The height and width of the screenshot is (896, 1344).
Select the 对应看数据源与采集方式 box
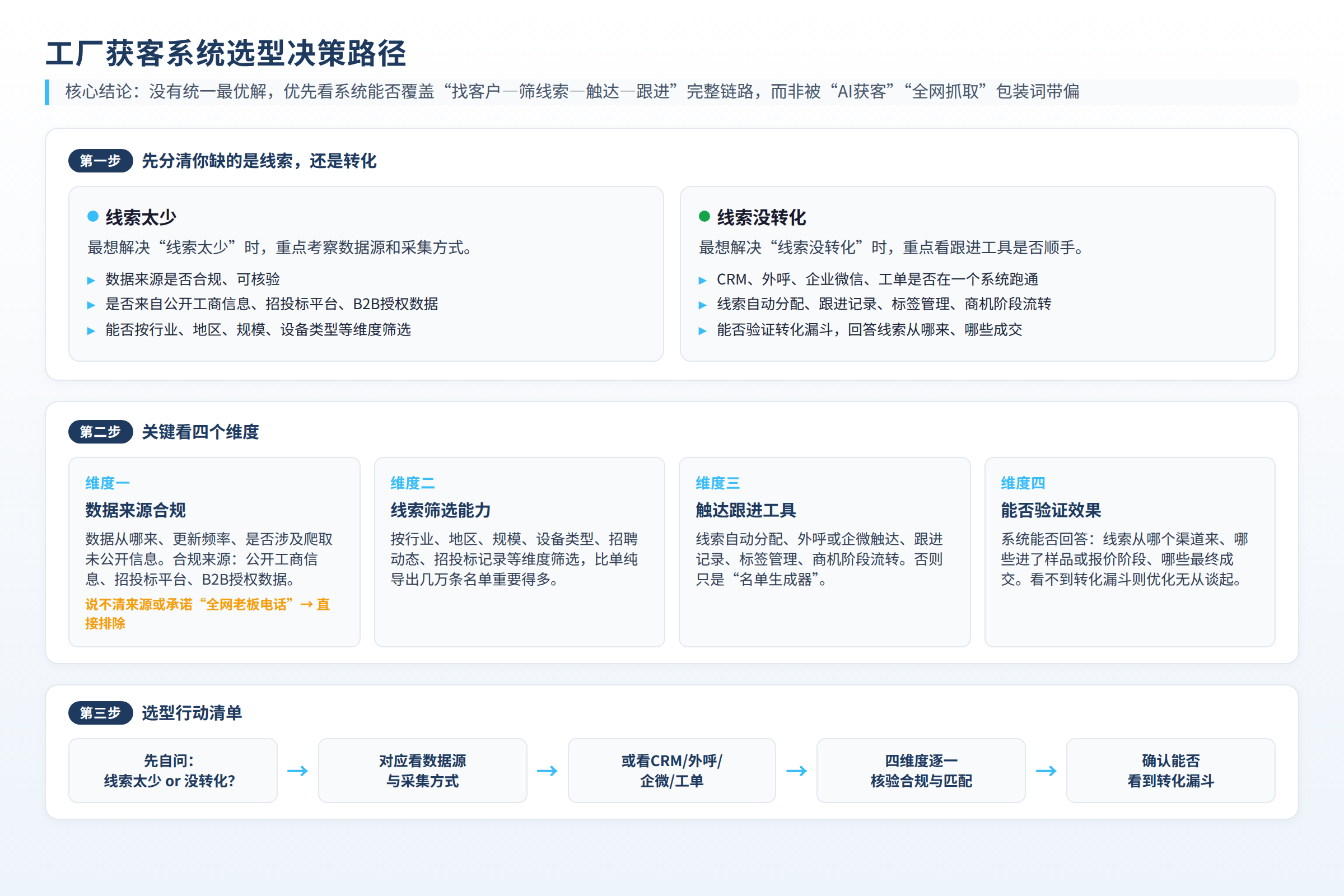coord(422,771)
